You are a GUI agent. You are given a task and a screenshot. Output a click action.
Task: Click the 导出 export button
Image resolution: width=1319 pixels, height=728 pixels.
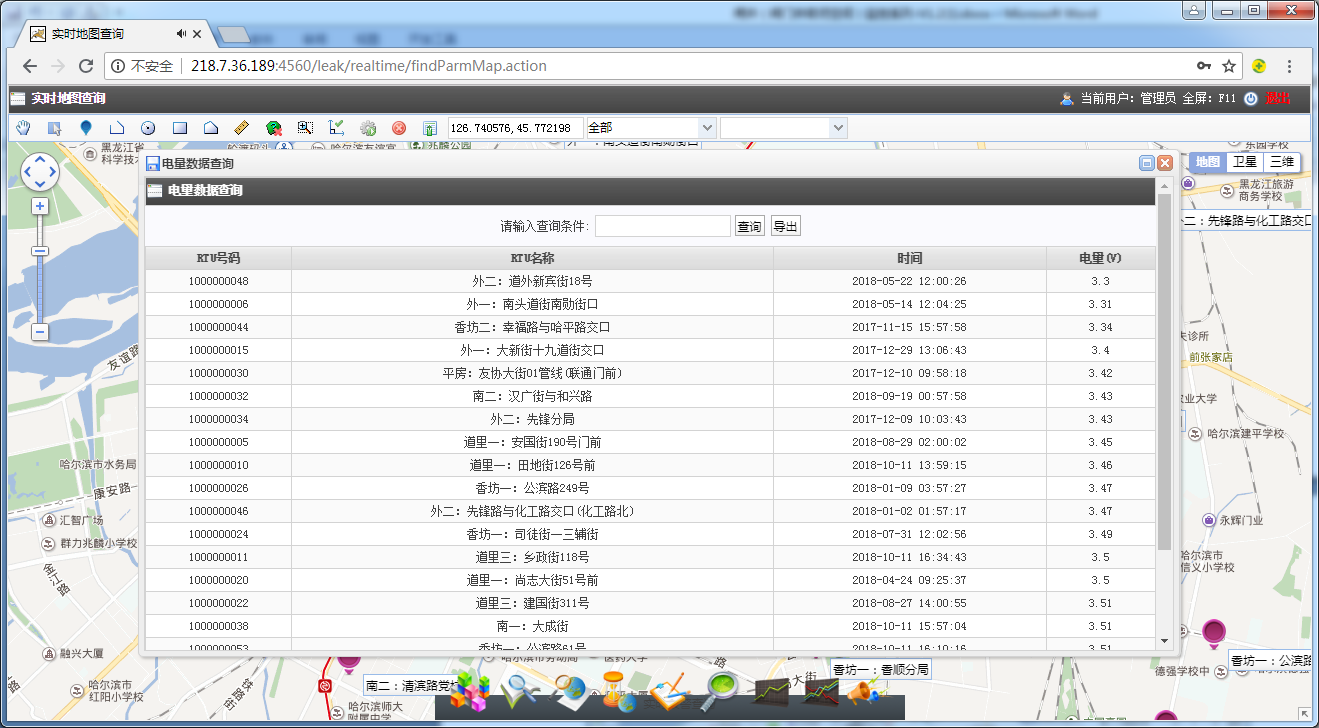pos(785,227)
